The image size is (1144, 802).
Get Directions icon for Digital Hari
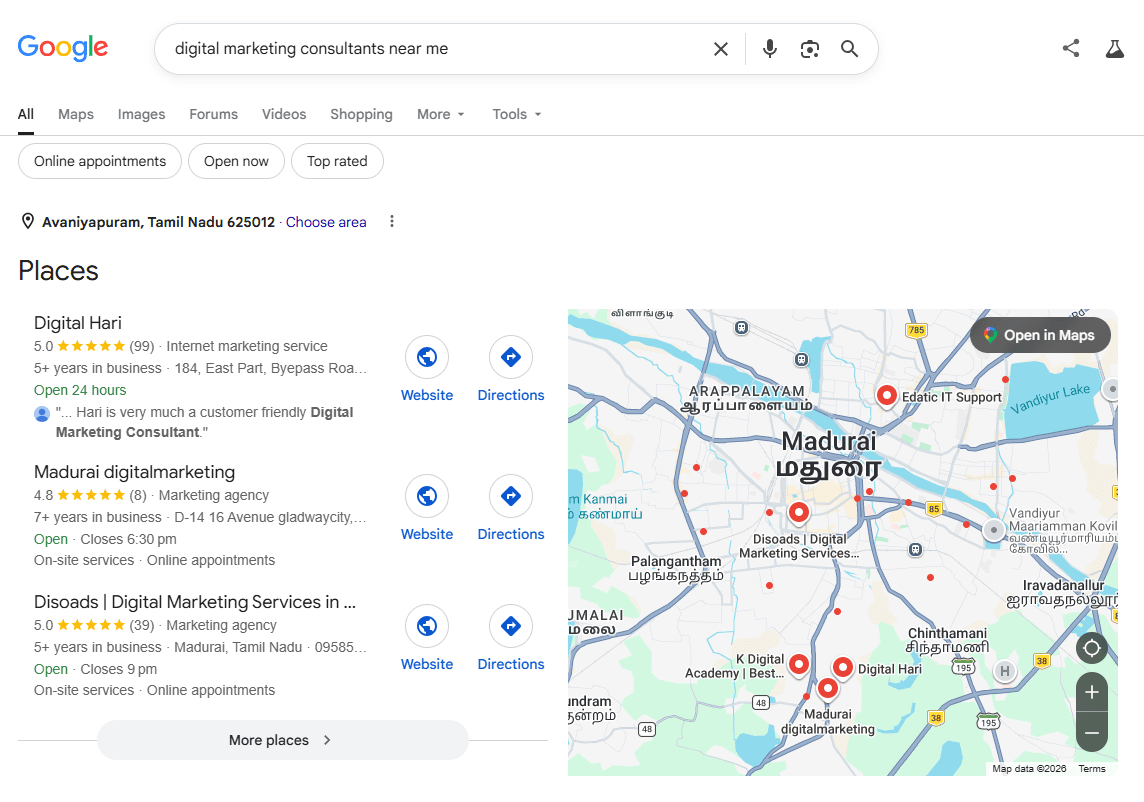[x=511, y=357]
